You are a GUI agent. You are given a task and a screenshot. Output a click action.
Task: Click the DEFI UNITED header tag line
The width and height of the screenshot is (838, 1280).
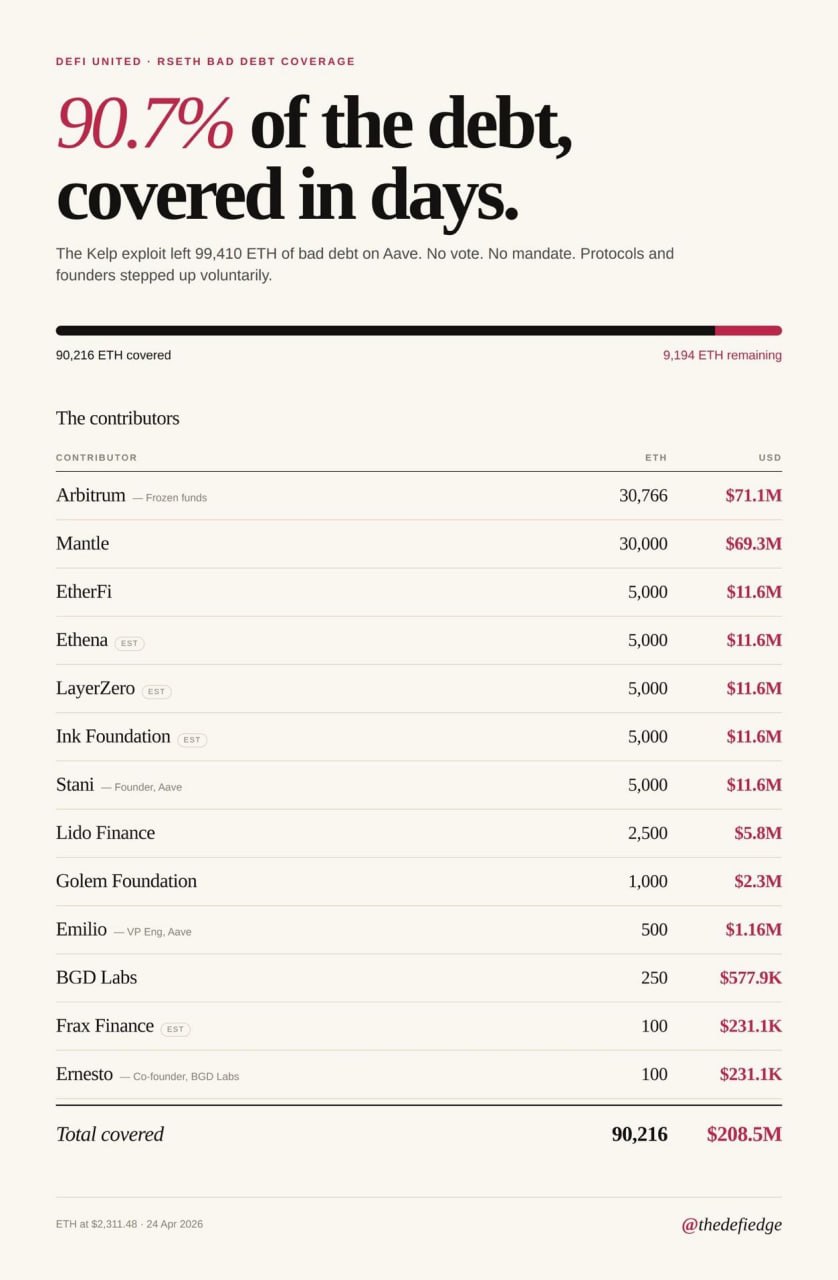205,62
